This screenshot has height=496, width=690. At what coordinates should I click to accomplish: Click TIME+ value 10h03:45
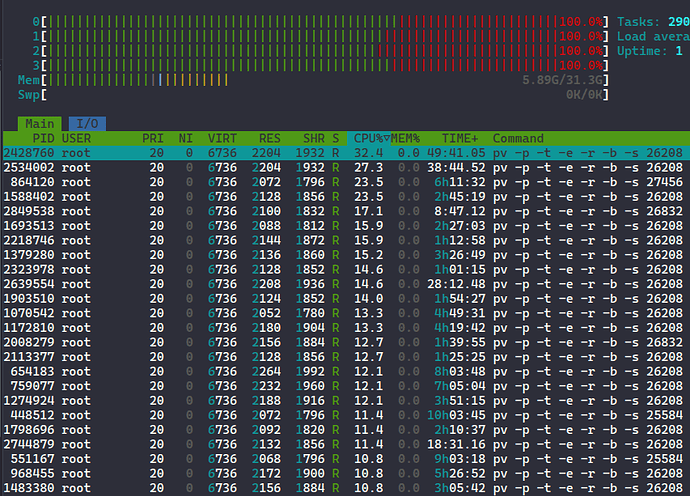tap(456, 415)
